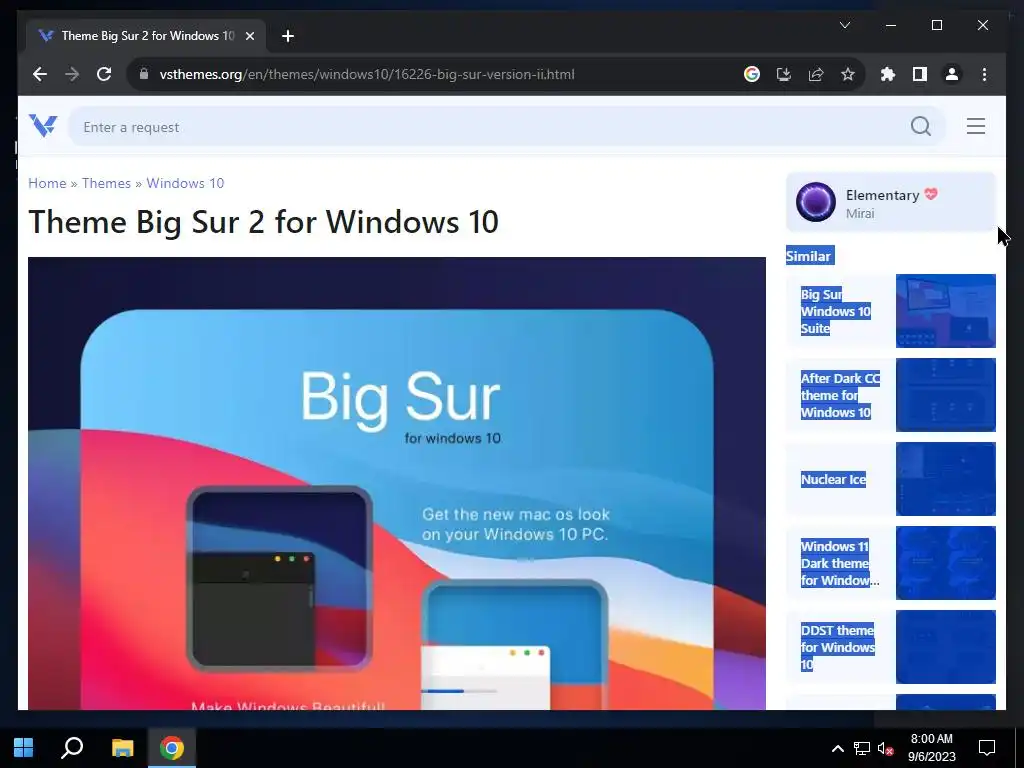Screen dimensions: 1024x768
Task: Open Elementary author avatar
Action: [816, 202]
